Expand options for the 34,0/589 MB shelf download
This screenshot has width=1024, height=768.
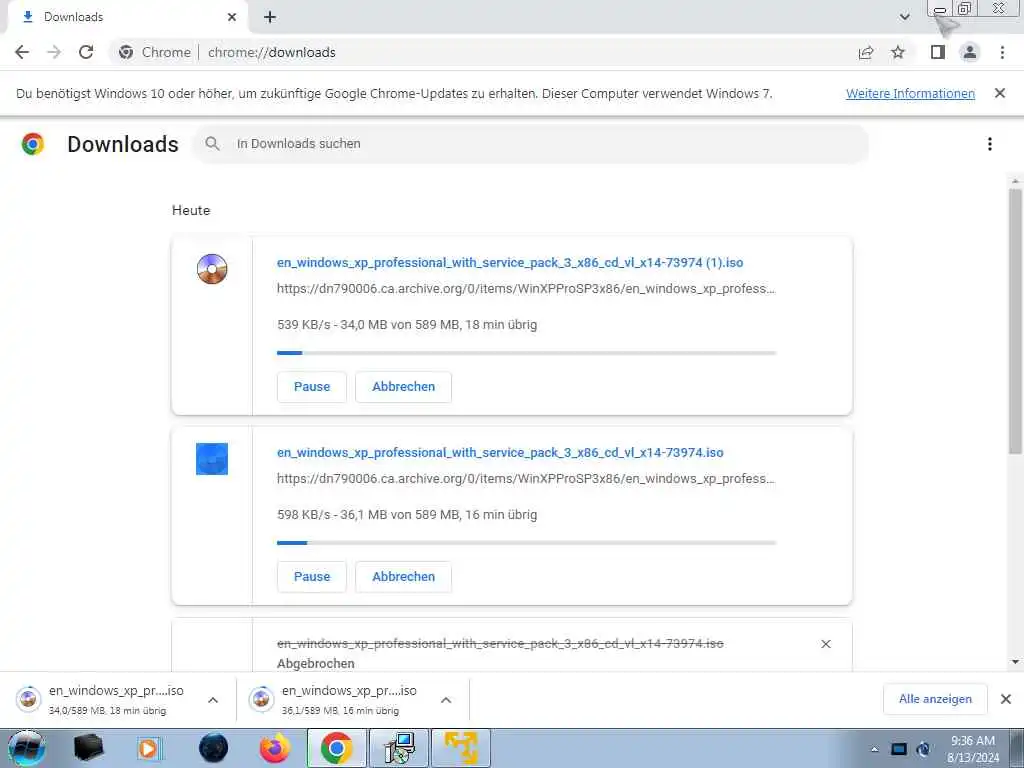click(x=213, y=700)
